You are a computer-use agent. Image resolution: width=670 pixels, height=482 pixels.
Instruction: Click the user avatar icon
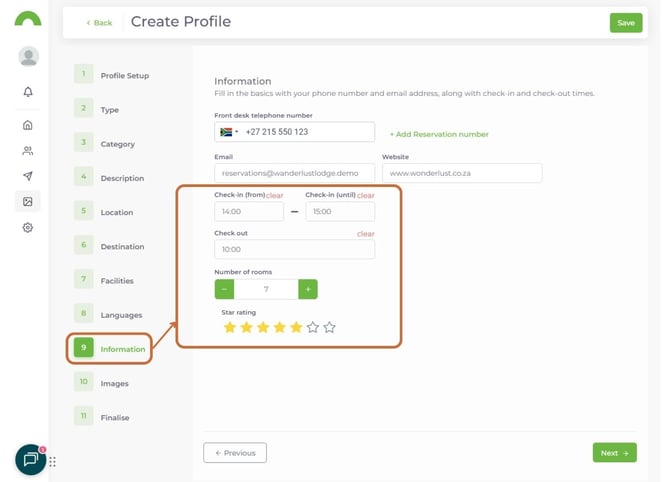(x=28, y=57)
